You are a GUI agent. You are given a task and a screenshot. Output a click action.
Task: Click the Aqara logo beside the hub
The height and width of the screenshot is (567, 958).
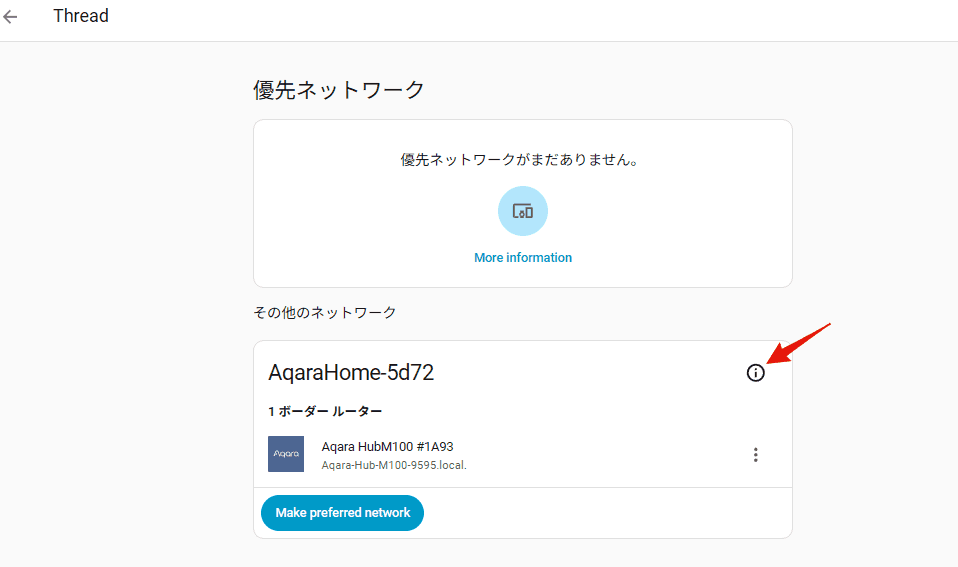[286, 454]
